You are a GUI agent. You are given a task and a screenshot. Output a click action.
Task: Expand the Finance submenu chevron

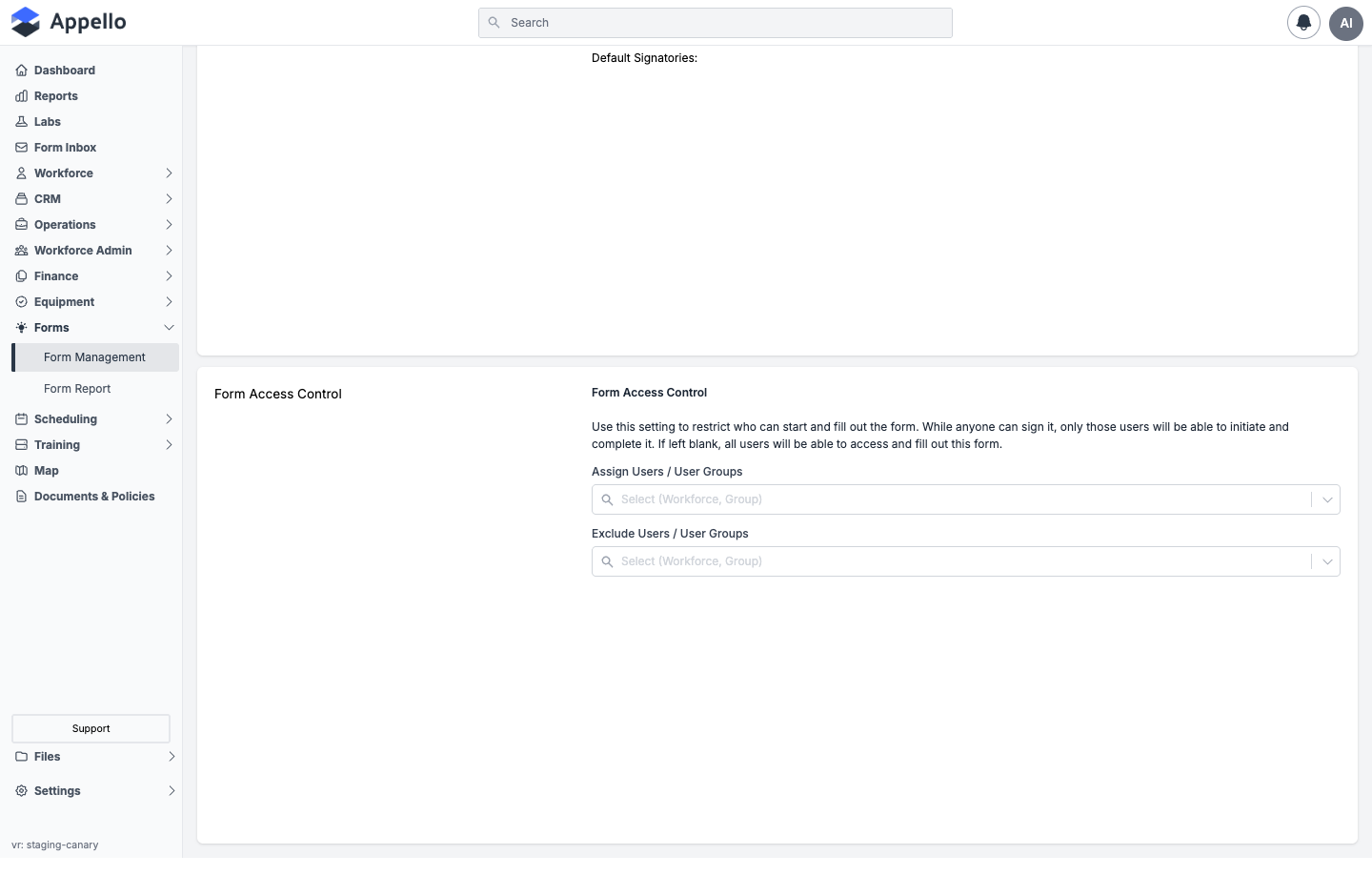[169, 276]
